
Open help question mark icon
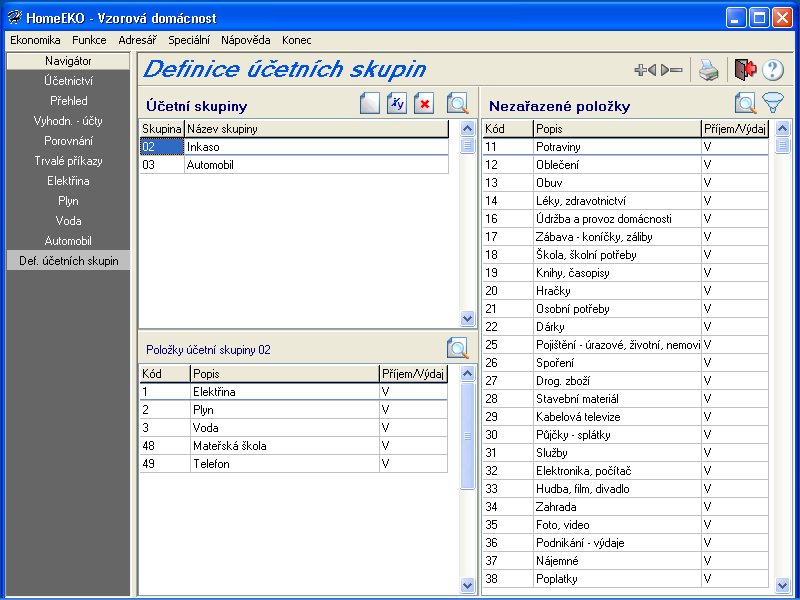772,70
